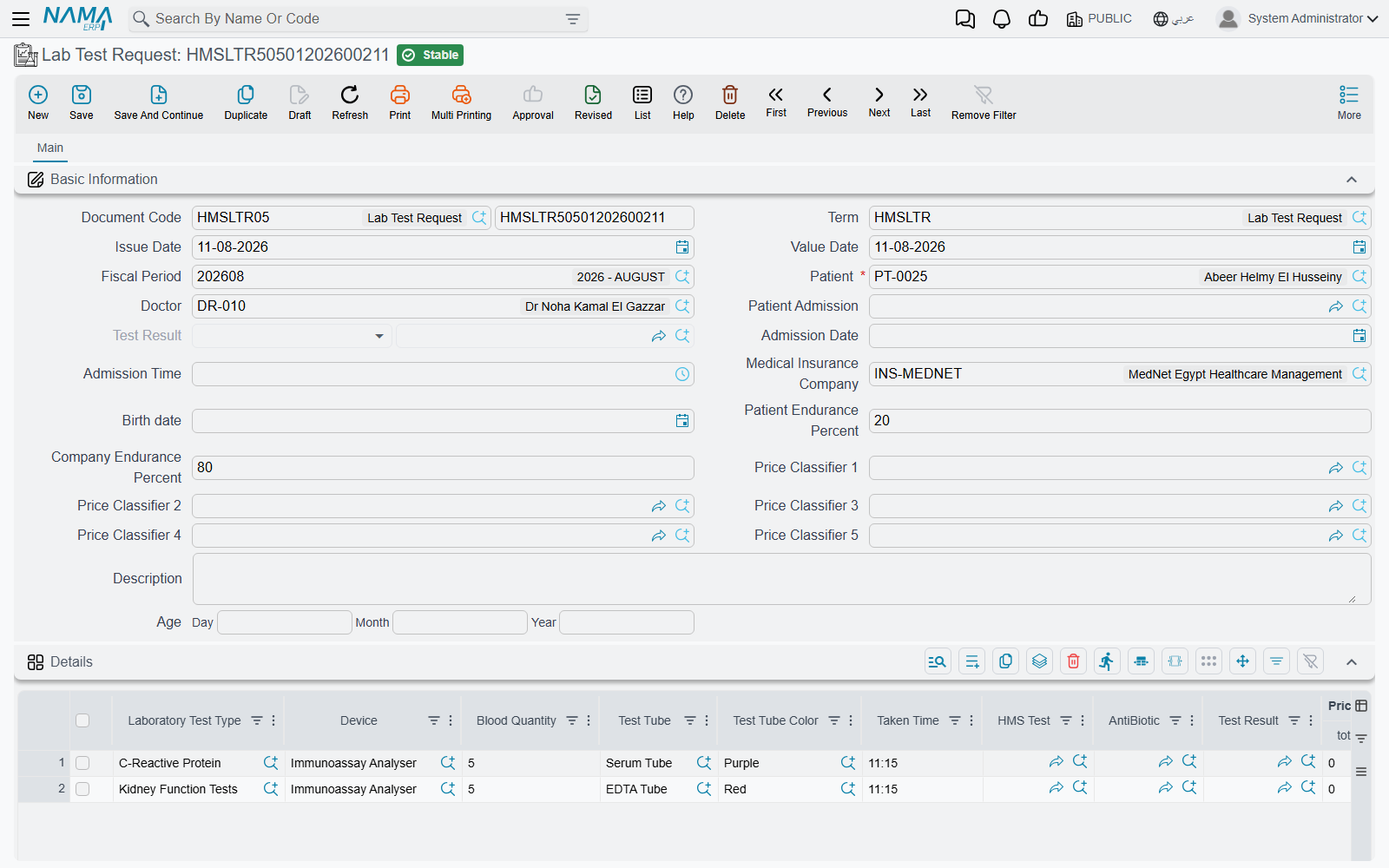Click the Remove Filter button
The image size is (1389, 868).
tap(984, 102)
